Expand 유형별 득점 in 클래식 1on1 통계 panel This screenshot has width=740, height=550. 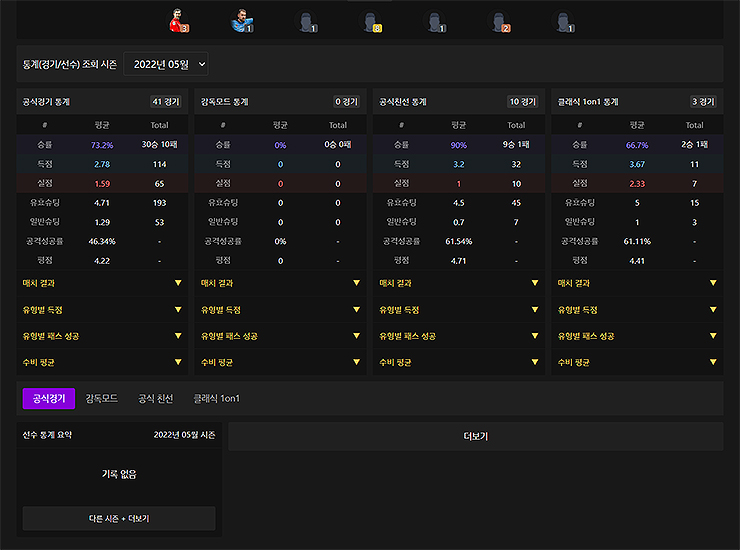point(637,310)
